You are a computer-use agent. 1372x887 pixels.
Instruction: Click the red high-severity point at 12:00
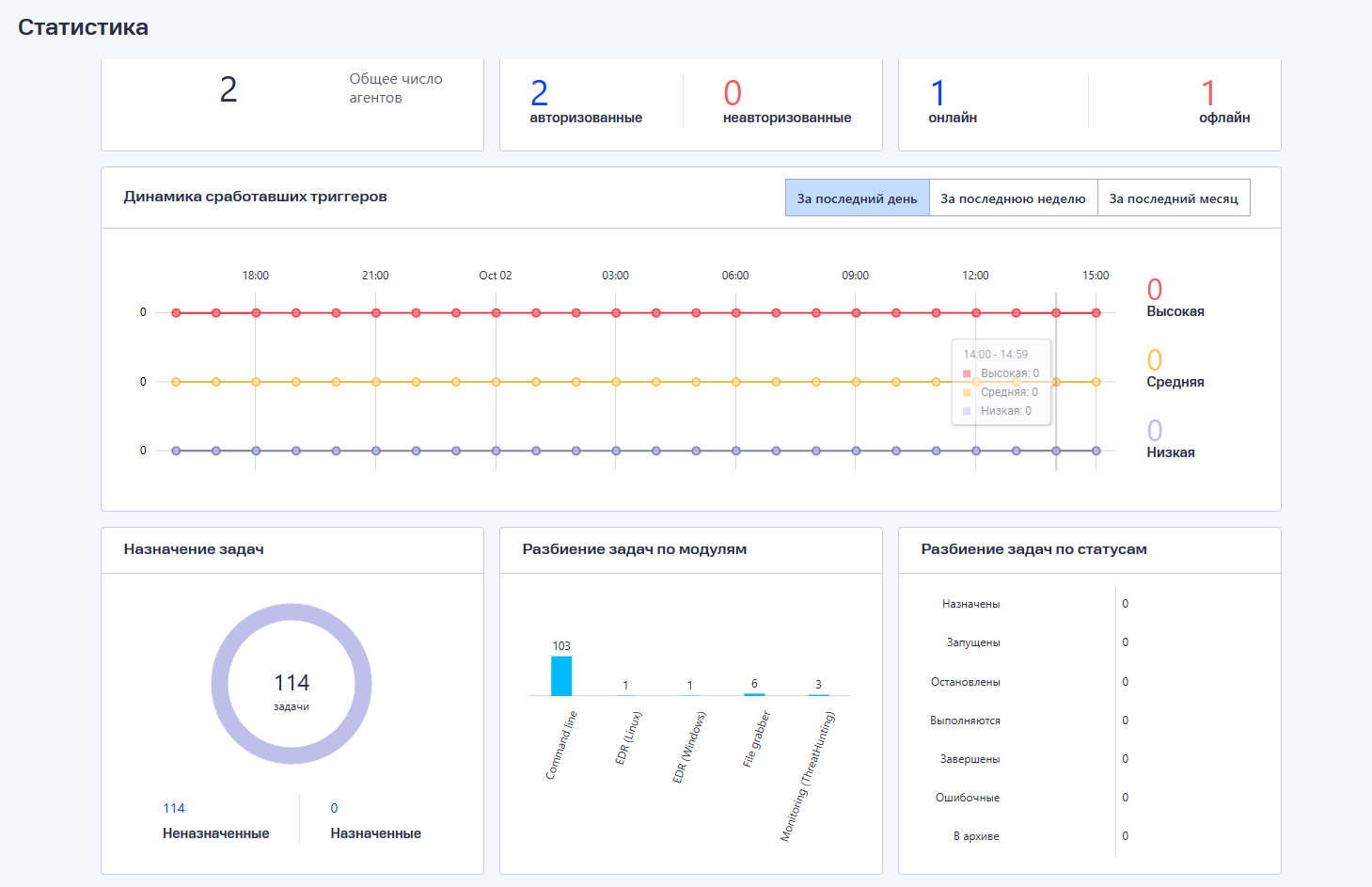tap(976, 313)
